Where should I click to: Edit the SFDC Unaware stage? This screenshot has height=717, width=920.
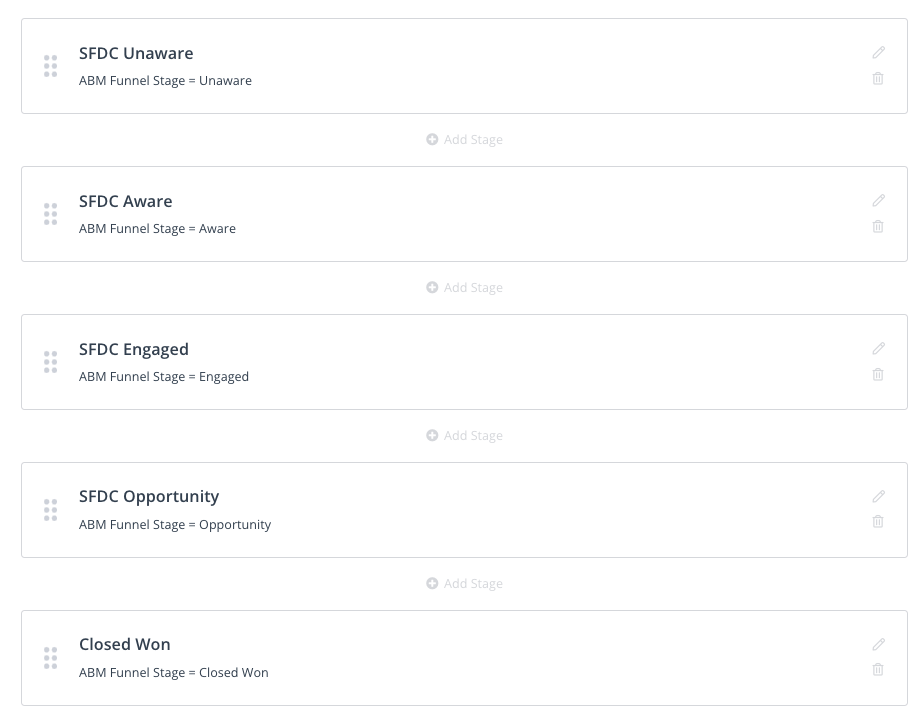(878, 53)
